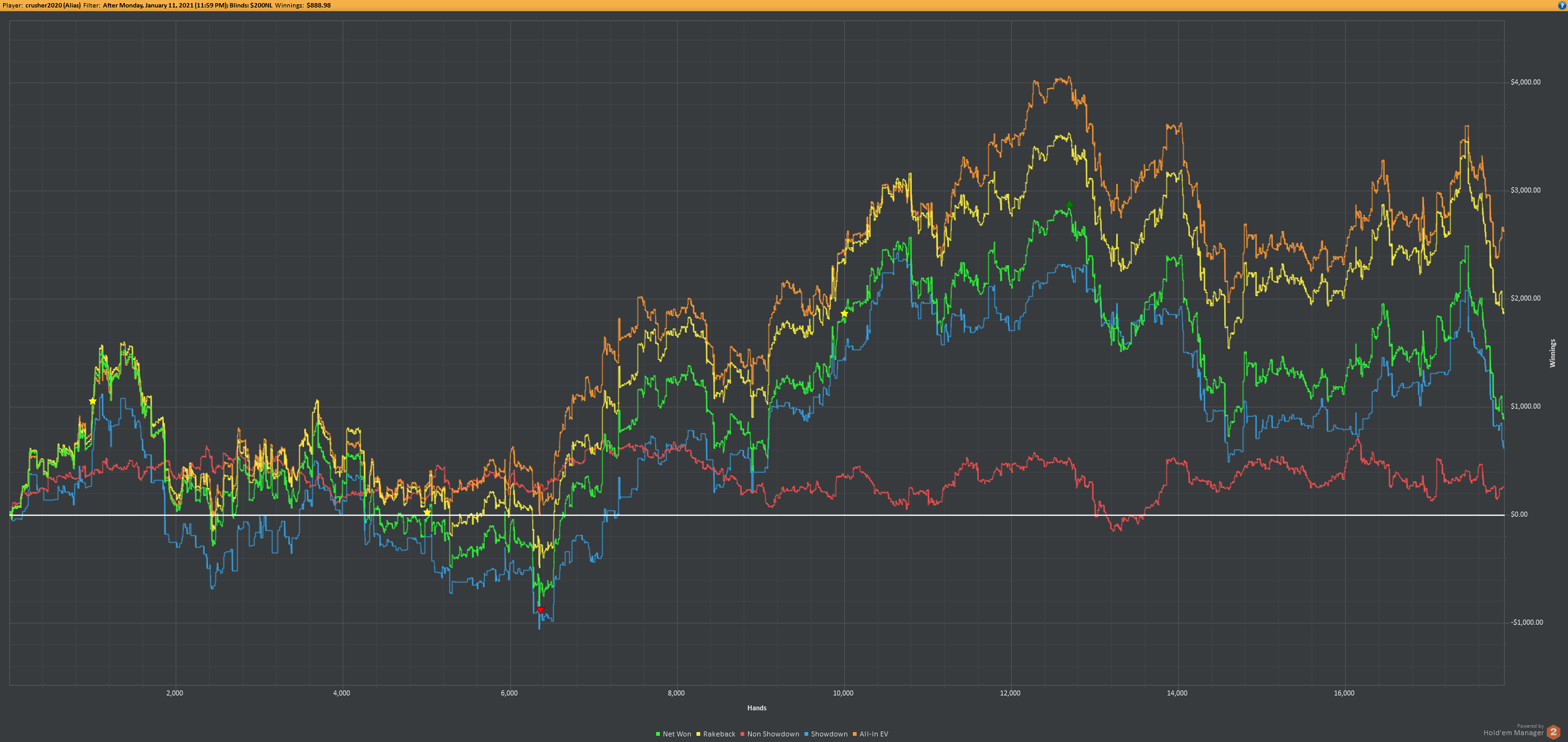Click the 'Hands' x-axis title
Viewport: 1568px width, 742px height.
click(757, 708)
